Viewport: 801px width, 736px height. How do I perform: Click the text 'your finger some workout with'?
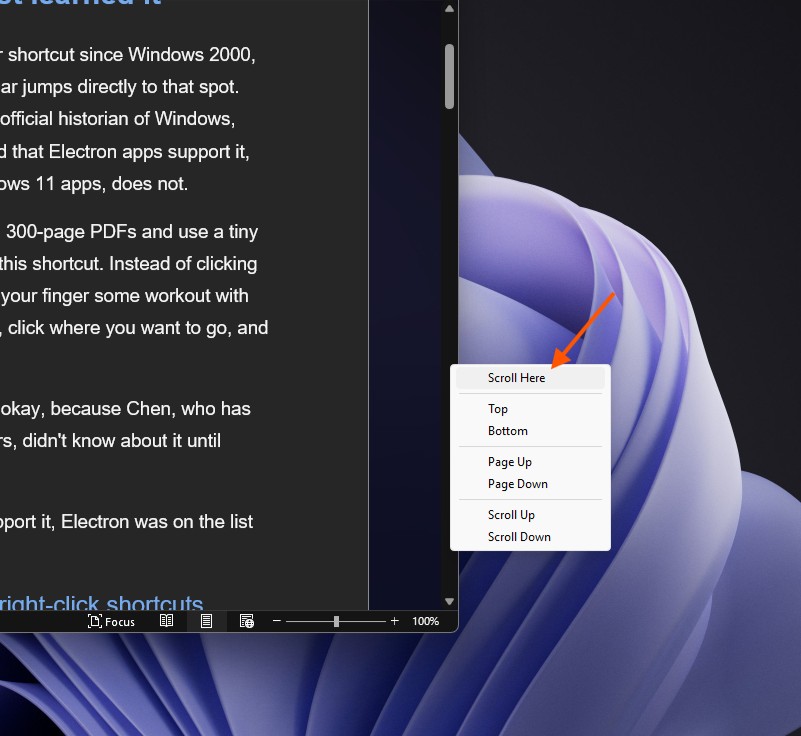pyautogui.click(x=125, y=296)
